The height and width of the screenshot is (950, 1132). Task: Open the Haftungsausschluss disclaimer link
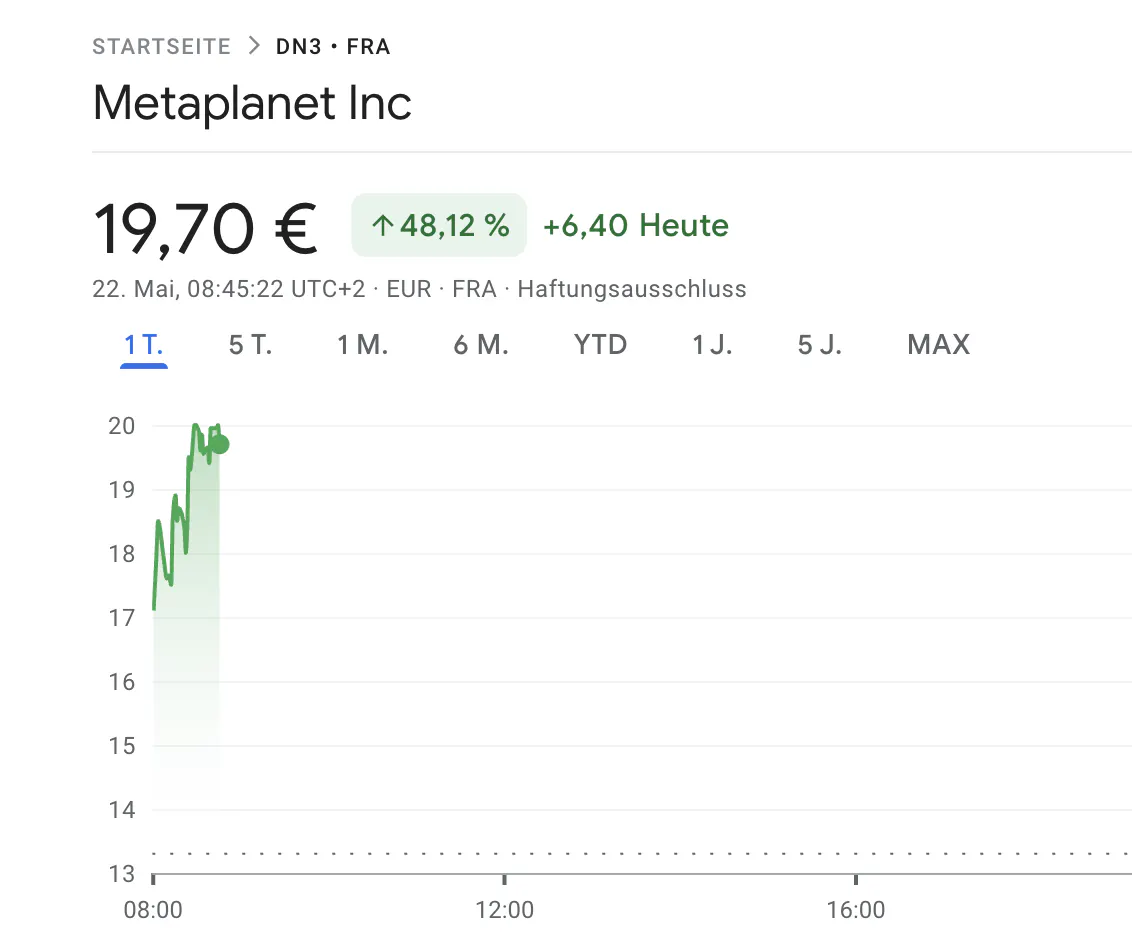click(632, 289)
